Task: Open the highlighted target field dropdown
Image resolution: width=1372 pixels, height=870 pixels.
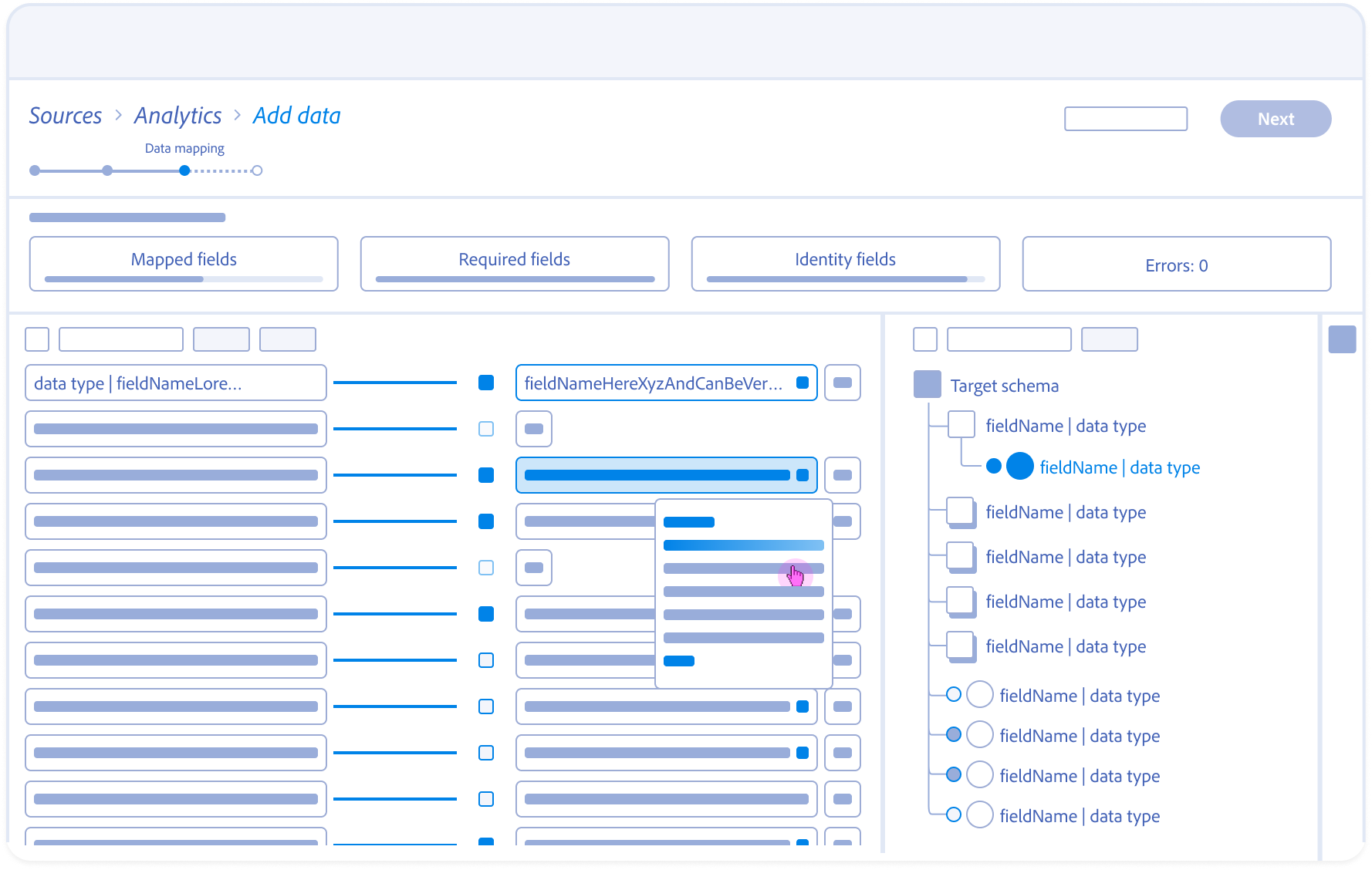Action: click(657, 475)
